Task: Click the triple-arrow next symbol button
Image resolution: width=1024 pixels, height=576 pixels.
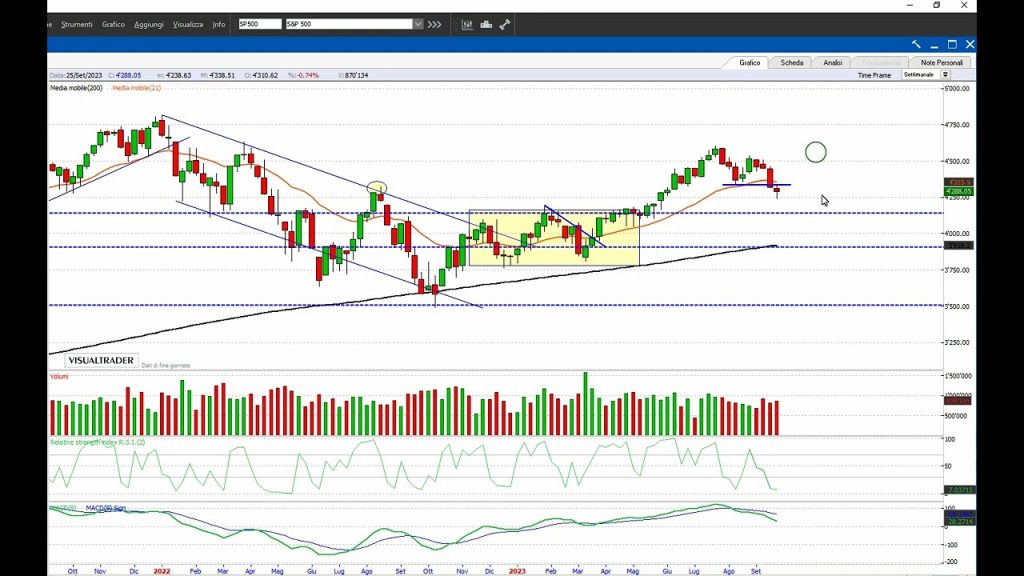Action: 434,24
